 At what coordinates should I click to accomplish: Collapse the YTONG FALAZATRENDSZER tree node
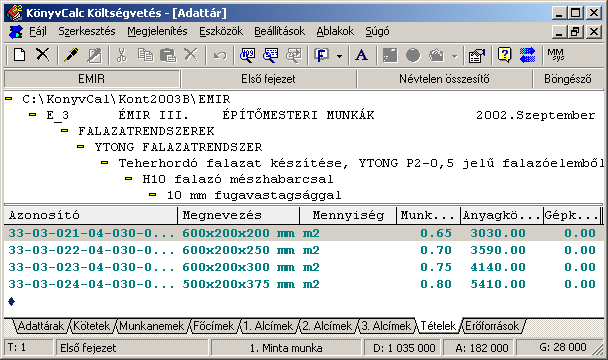[x=81, y=147]
